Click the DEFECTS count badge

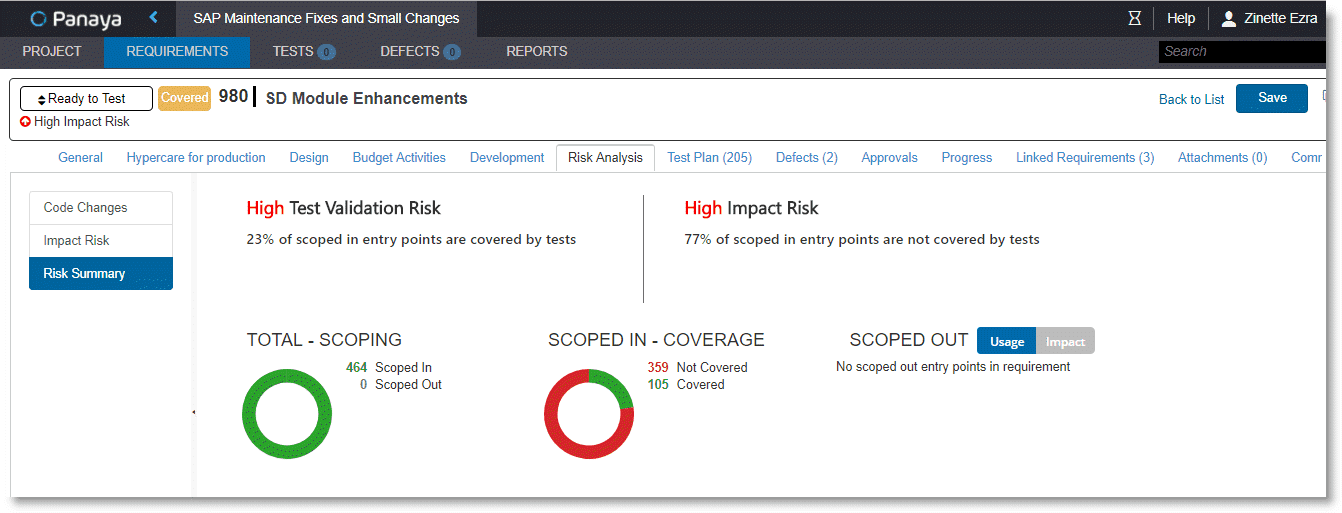tap(452, 52)
